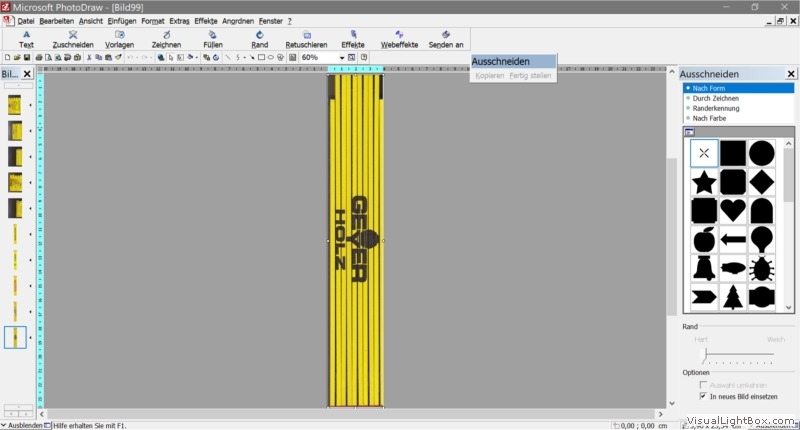Open the Extras menu
The height and width of the screenshot is (430, 800).
(179, 21)
